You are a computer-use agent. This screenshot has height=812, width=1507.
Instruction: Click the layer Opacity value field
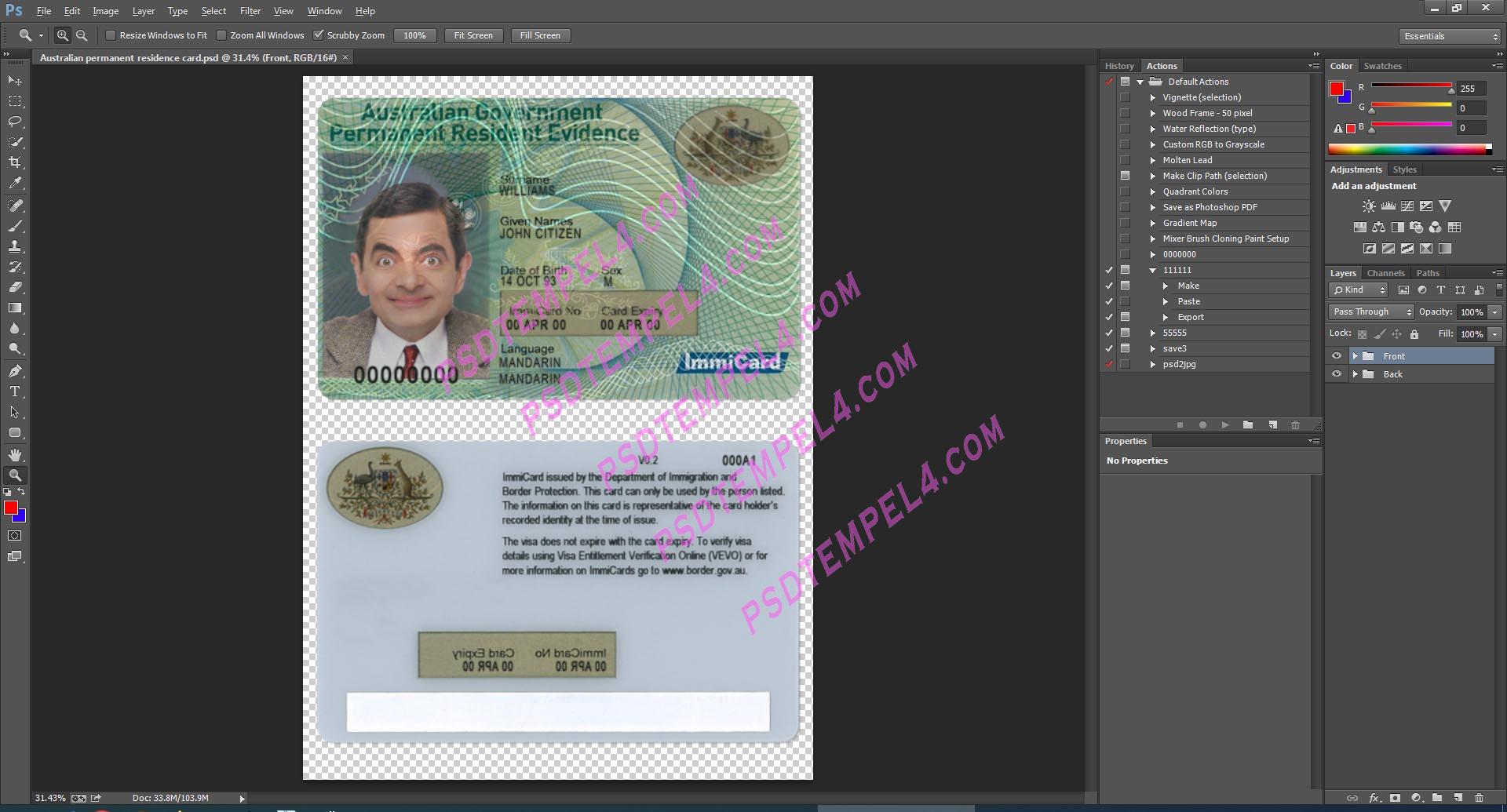(1472, 311)
